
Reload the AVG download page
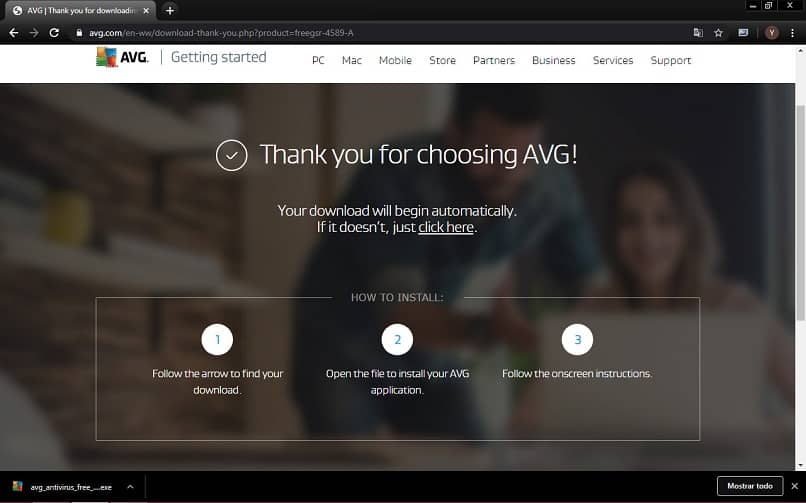(x=54, y=33)
